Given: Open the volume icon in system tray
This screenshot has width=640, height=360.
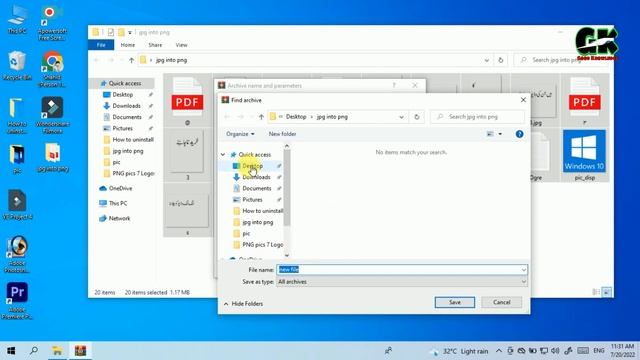Looking at the screenshot, I should click(x=555, y=351).
